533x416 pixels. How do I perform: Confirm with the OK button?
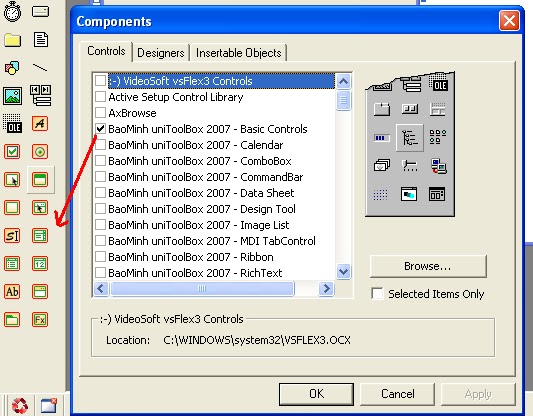[x=316, y=394]
